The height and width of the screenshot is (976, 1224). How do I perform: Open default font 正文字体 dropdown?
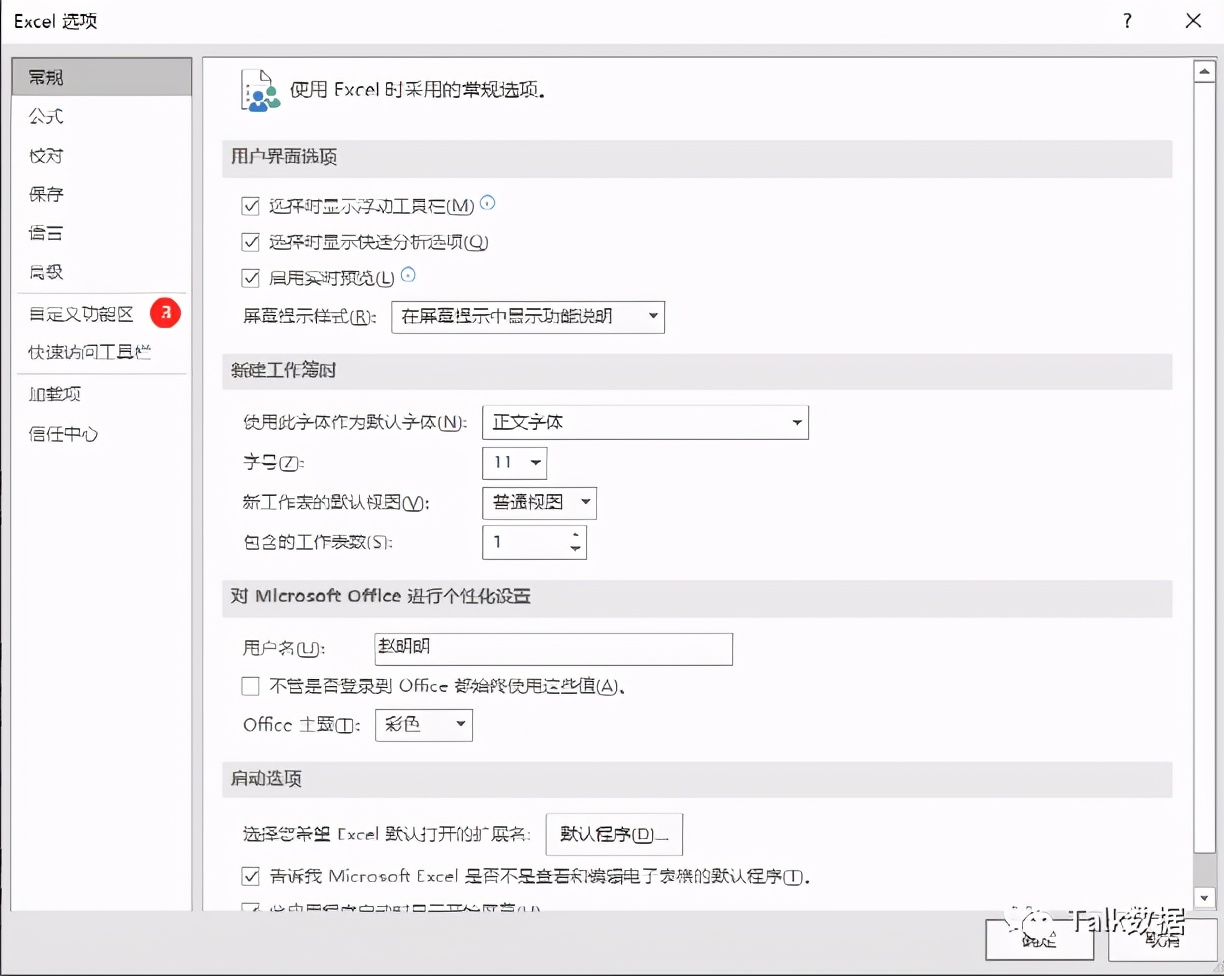tap(645, 422)
